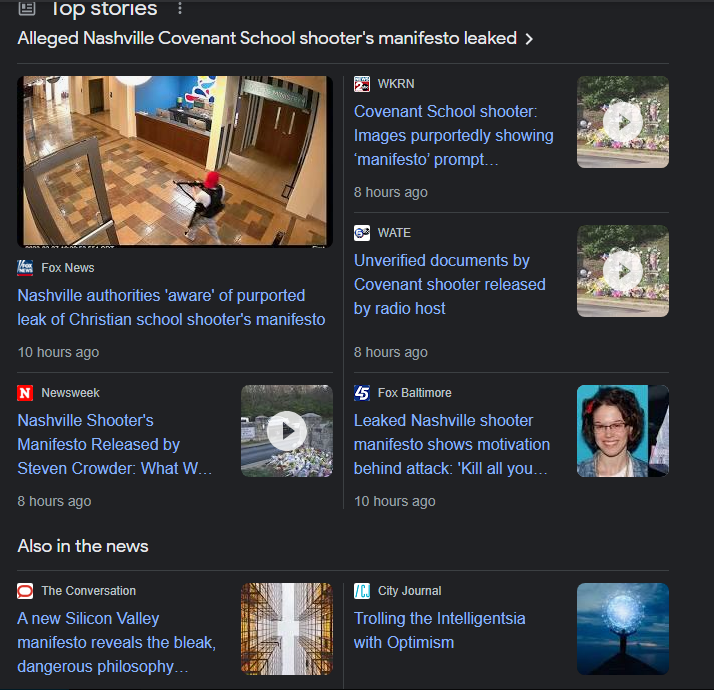Viewport: 714px width, 690px height.
Task: Click The Conversation source label
Action: (x=89, y=591)
